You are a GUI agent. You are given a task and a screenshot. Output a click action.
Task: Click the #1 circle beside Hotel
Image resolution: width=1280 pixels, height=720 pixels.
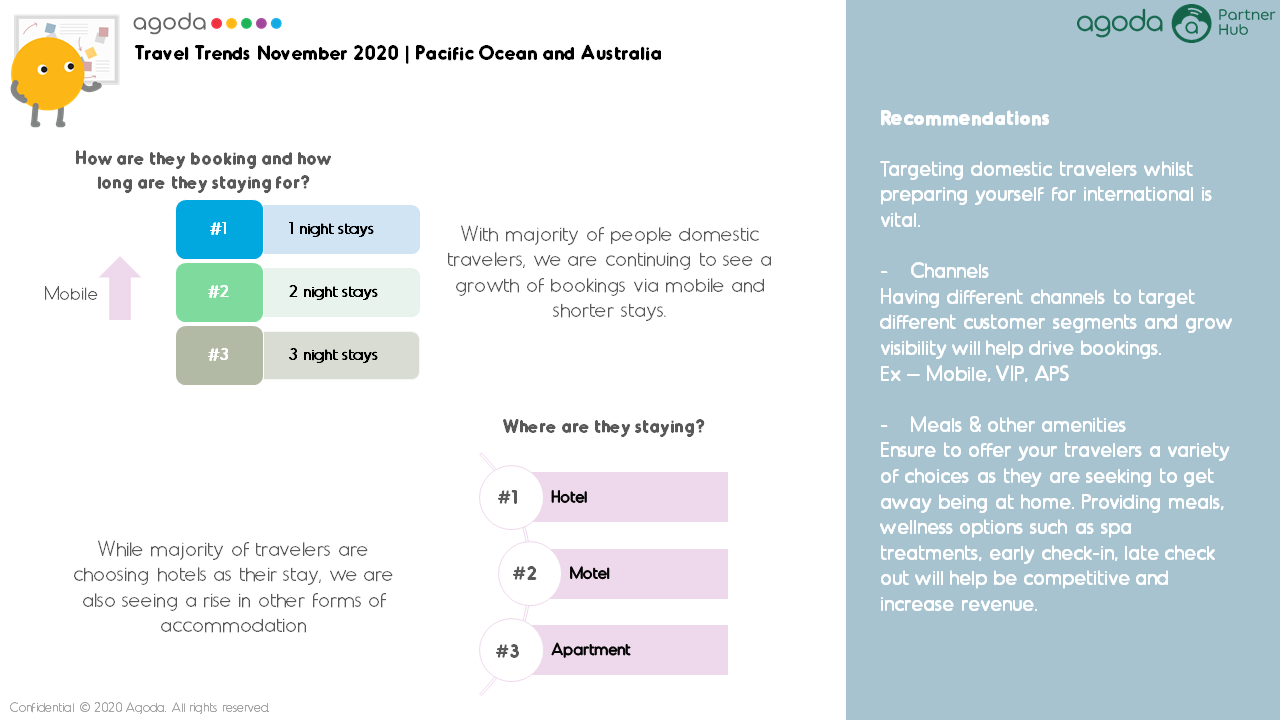click(511, 497)
